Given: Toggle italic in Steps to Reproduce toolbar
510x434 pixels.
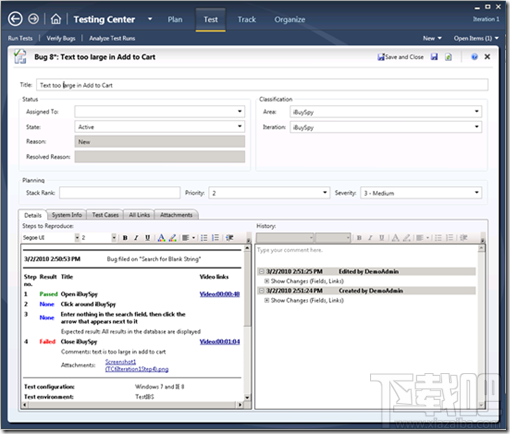Looking at the screenshot, I should point(136,238).
